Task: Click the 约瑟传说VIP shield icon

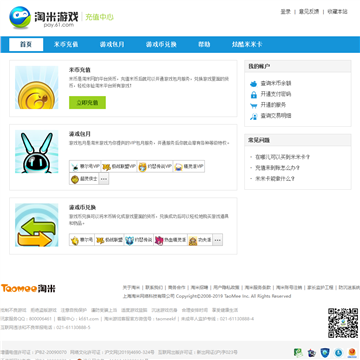Action: tap(142, 167)
